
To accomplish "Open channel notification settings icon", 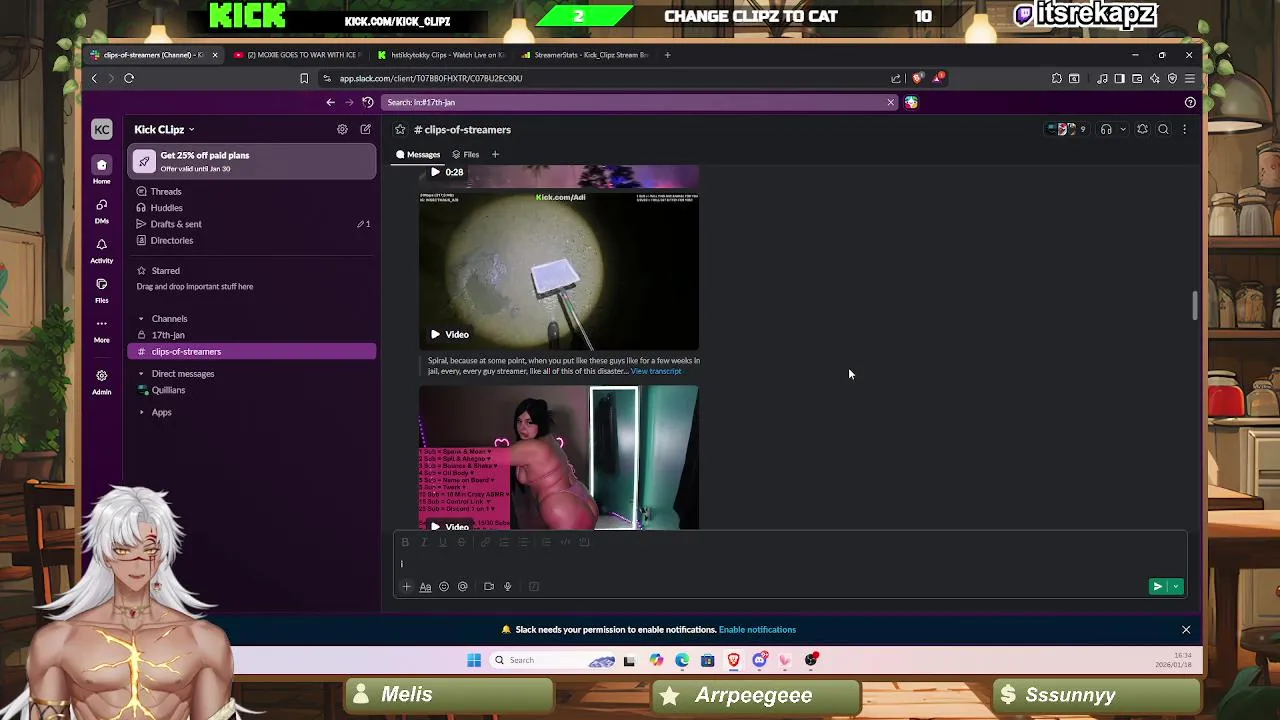I will click(x=1143, y=129).
